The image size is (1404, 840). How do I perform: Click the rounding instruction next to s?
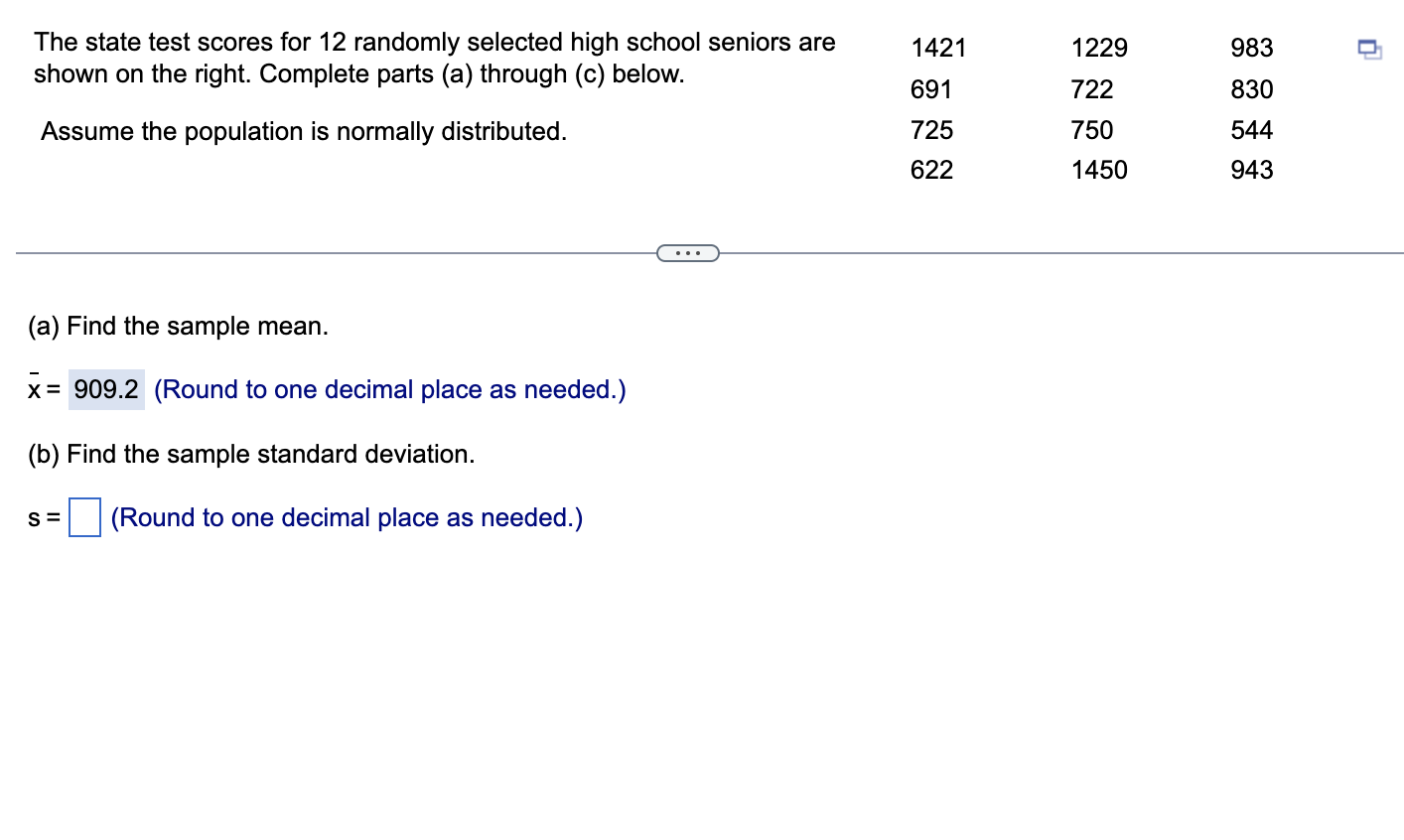click(x=347, y=517)
